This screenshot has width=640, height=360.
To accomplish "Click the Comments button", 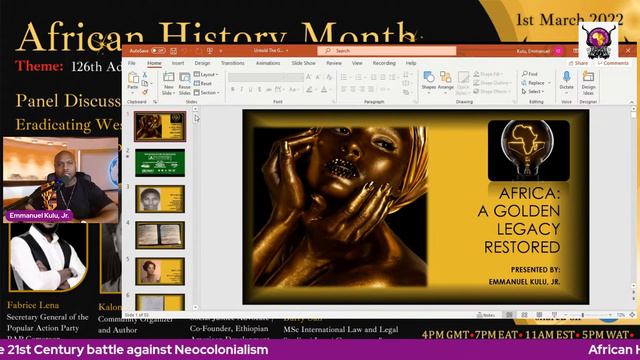I will click(x=613, y=63).
